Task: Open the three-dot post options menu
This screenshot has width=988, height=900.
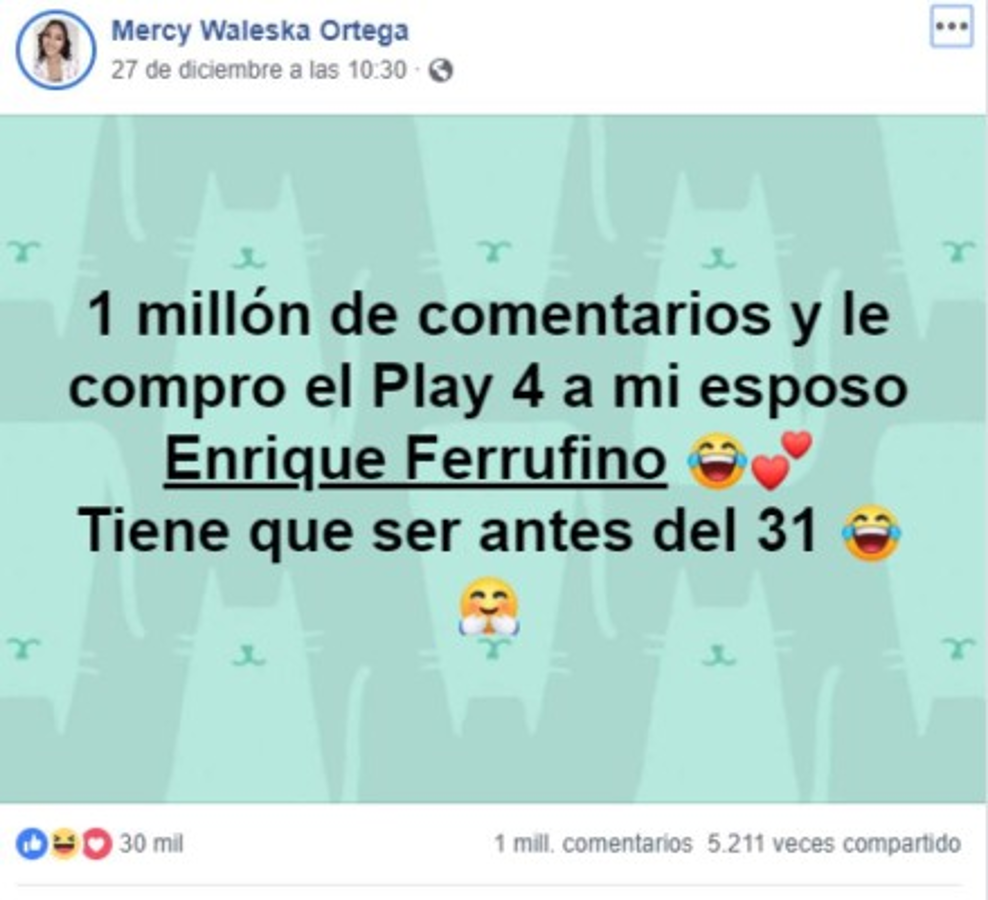Action: coord(951,28)
